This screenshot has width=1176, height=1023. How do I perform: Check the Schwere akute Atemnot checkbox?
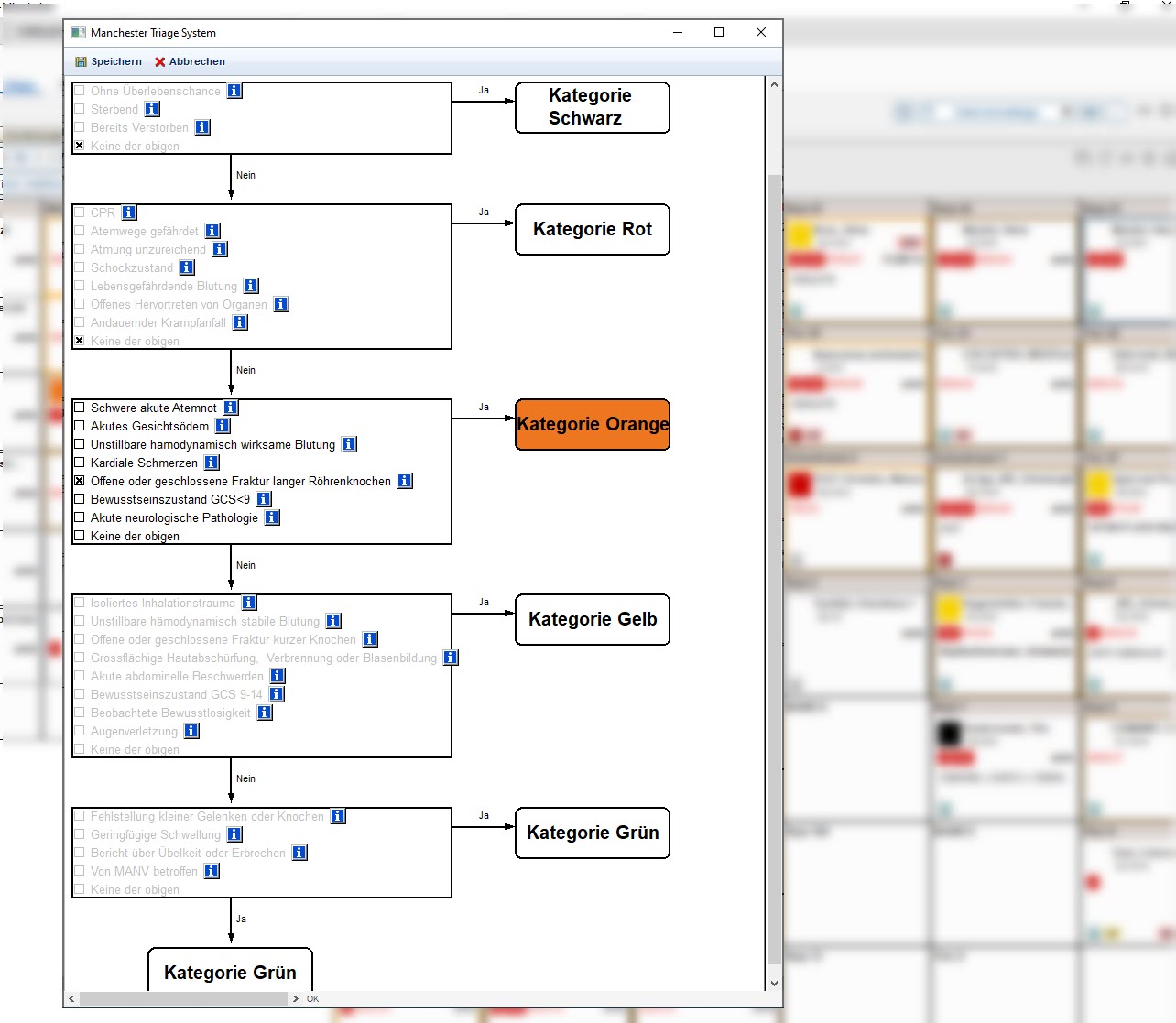pos(80,408)
